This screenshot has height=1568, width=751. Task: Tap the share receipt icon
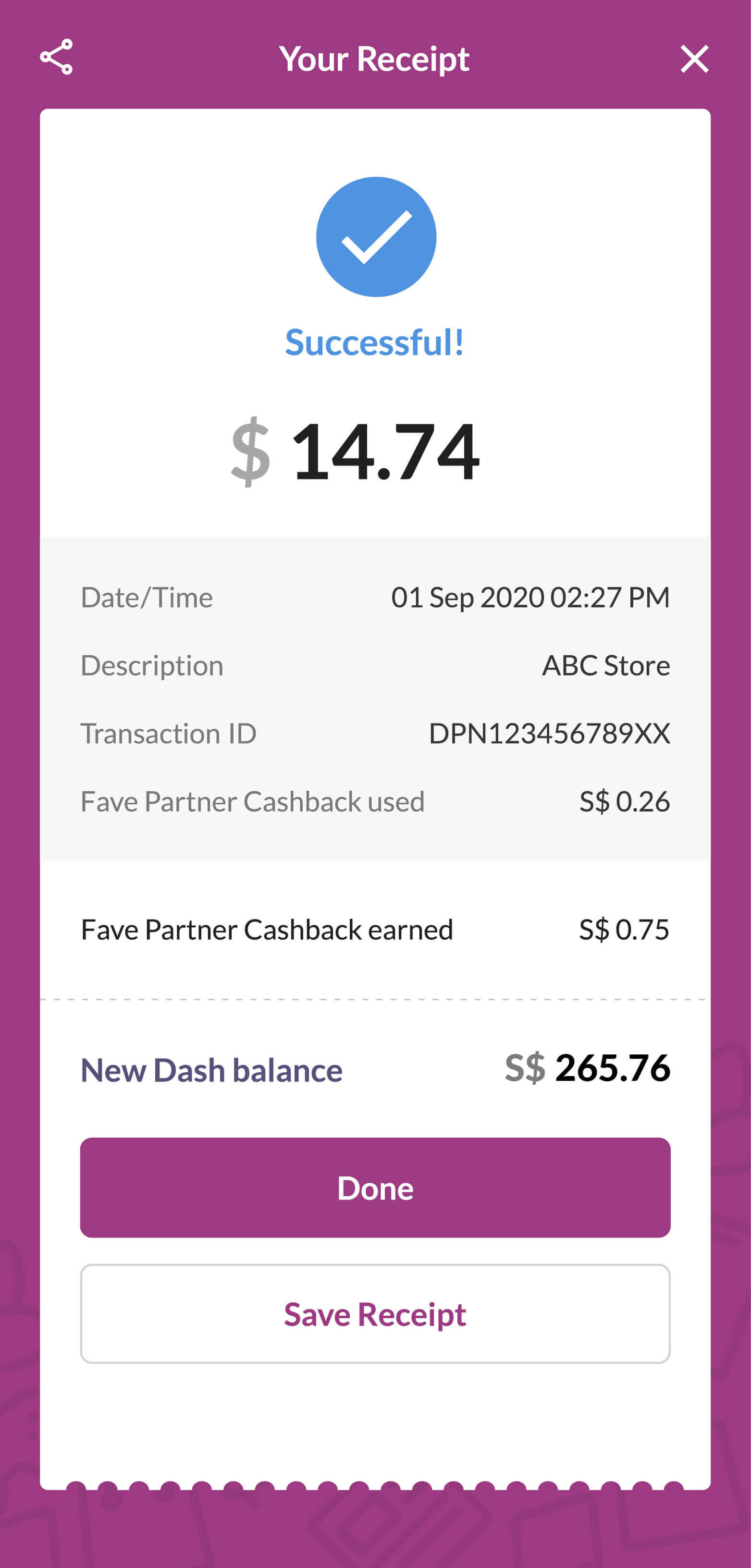(x=57, y=57)
